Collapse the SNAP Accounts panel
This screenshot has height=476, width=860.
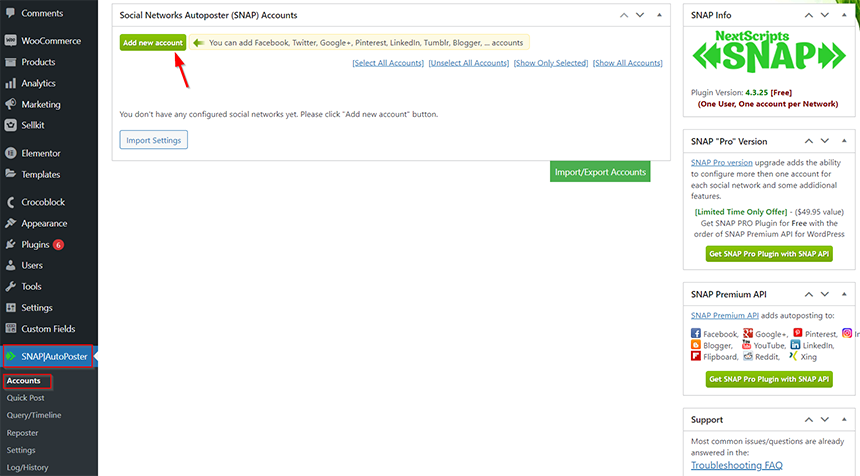[x=659, y=15]
